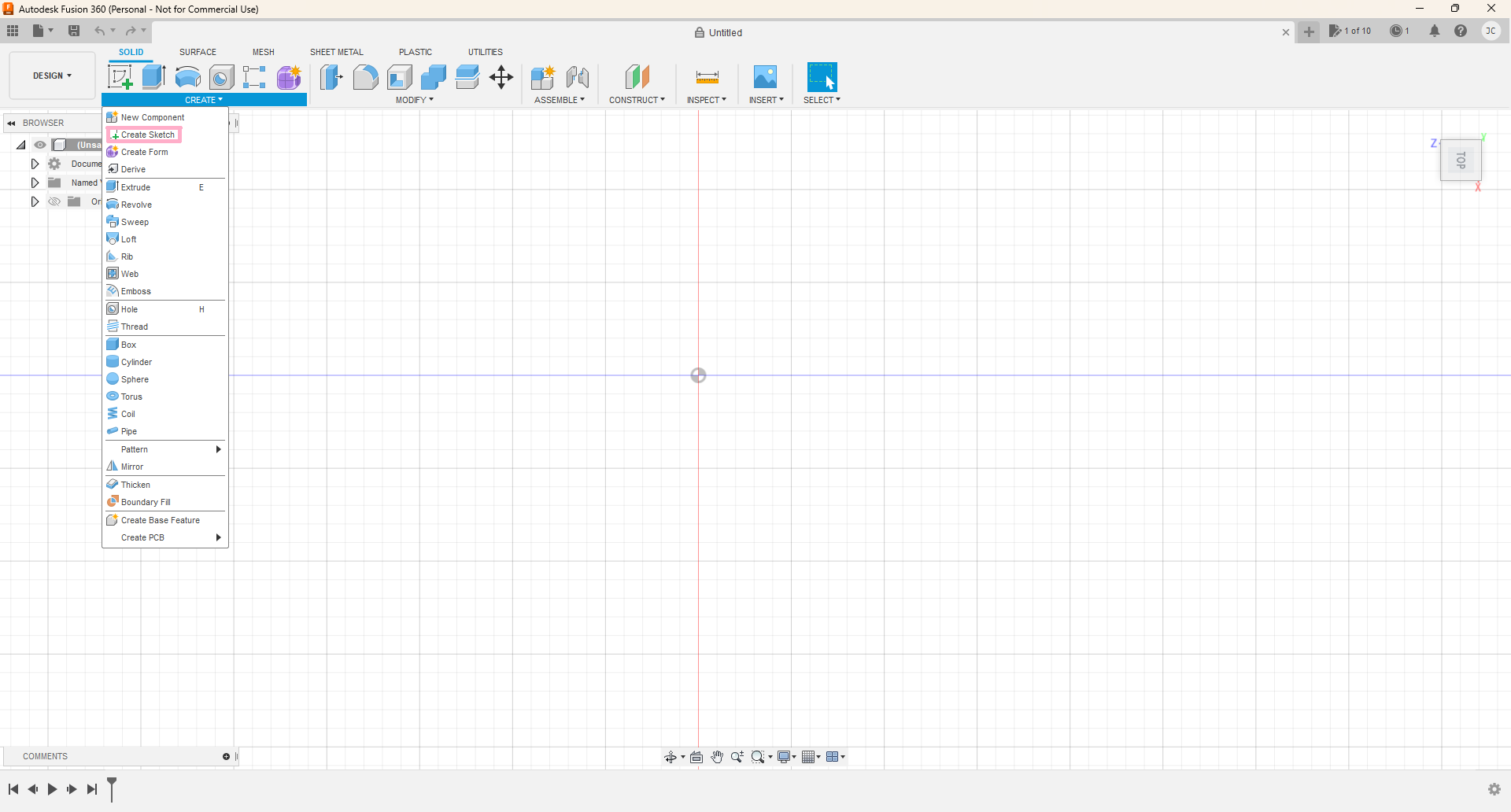
Task: Expand the Origin tree node
Action: pyautogui.click(x=35, y=201)
